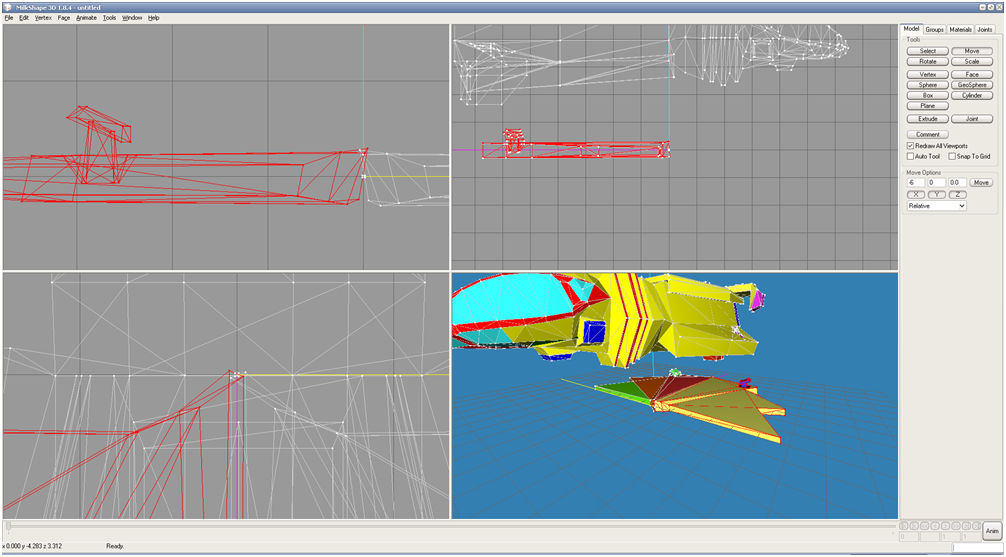The width and height of the screenshot is (1006, 557).
Task: Click the X move value field showing -6
Action: point(916,183)
